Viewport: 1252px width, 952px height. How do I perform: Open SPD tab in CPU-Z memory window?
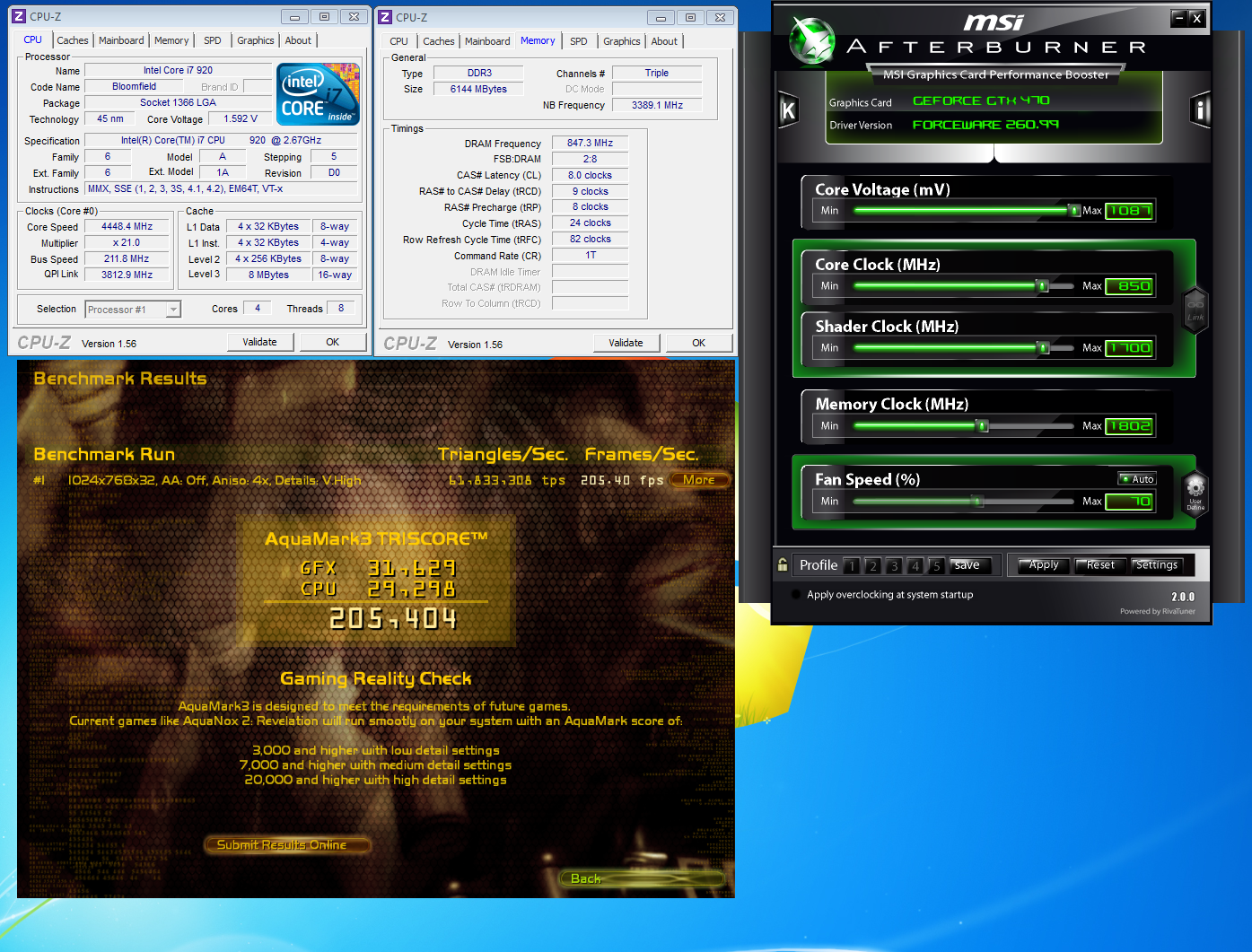579,41
